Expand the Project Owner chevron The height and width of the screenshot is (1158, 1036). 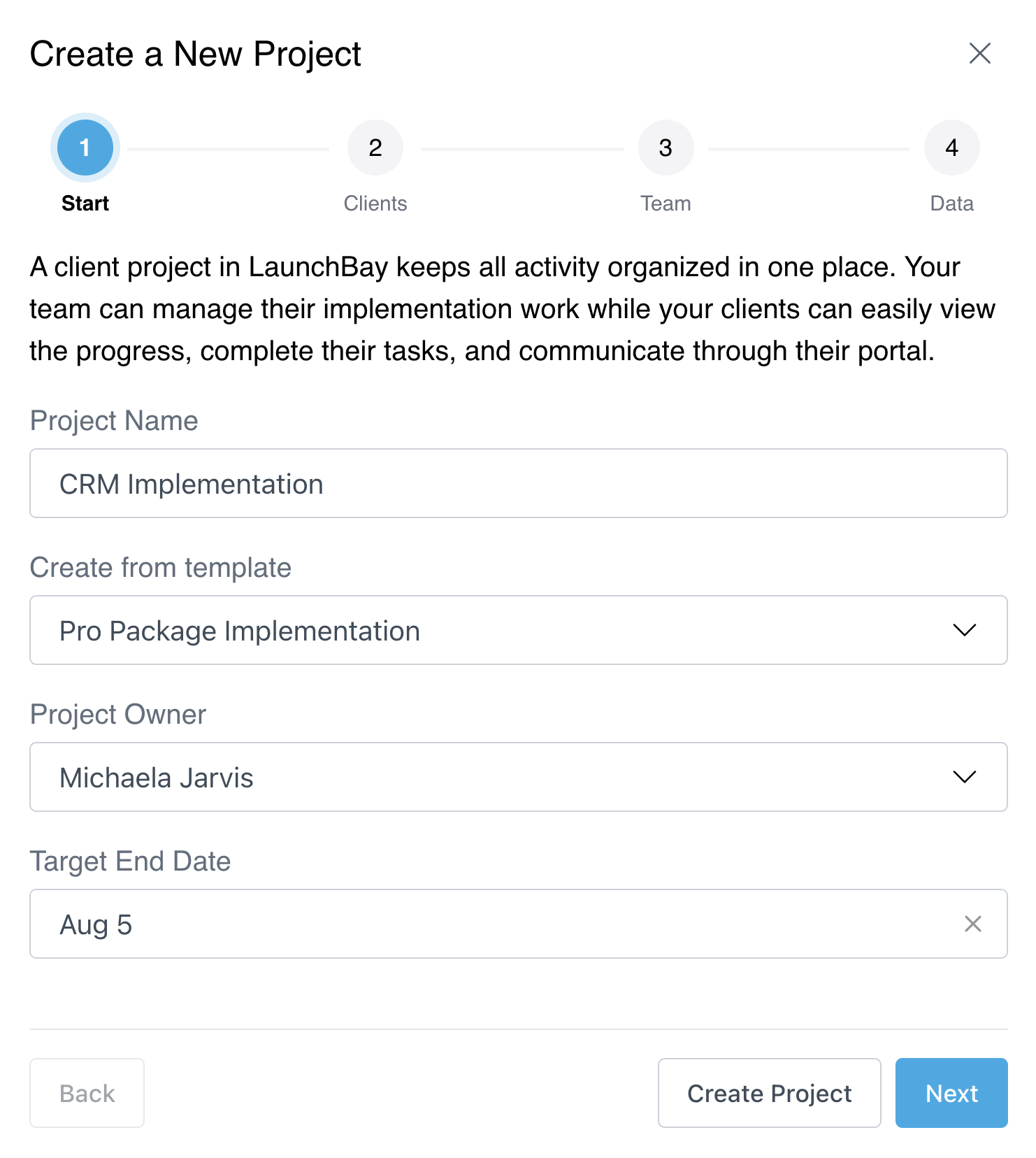(964, 777)
